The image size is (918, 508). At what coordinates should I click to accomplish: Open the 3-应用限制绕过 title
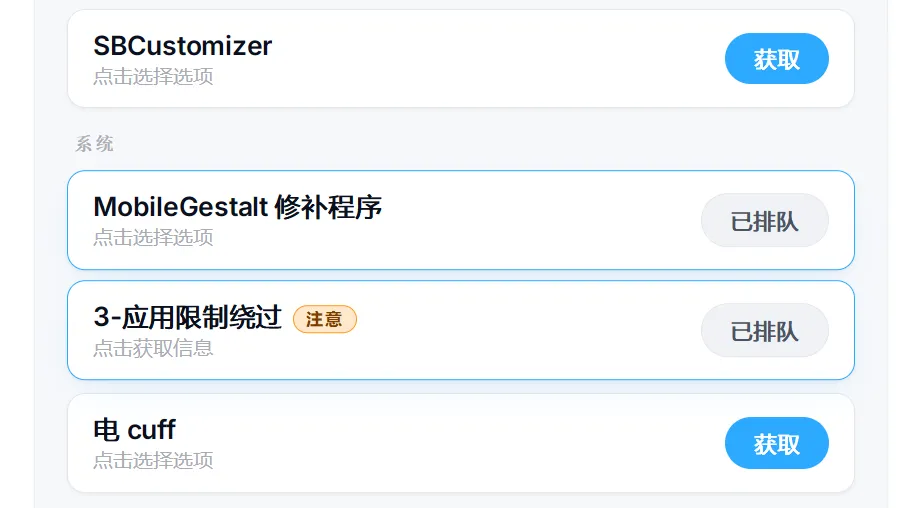[x=187, y=318]
